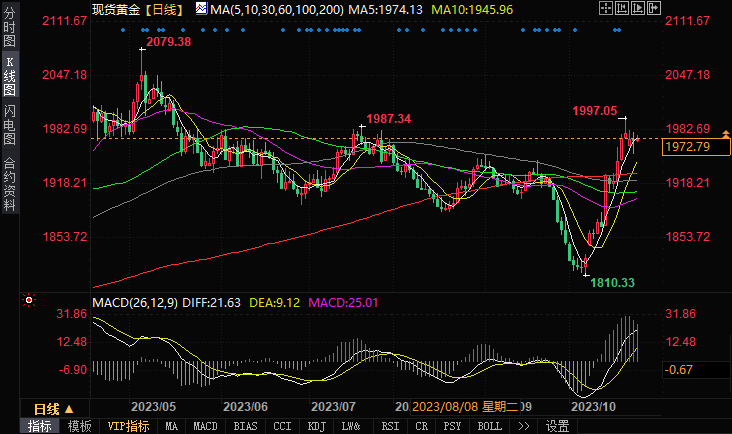Image resolution: width=732 pixels, height=434 pixels.
Task: Click the current price box 1972.79
Action: (696, 147)
